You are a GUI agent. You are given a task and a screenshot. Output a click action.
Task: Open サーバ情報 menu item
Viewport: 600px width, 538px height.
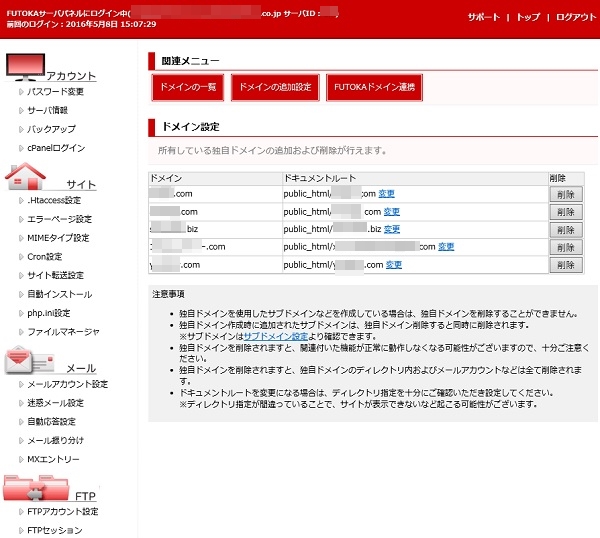pyautogui.click(x=47, y=111)
